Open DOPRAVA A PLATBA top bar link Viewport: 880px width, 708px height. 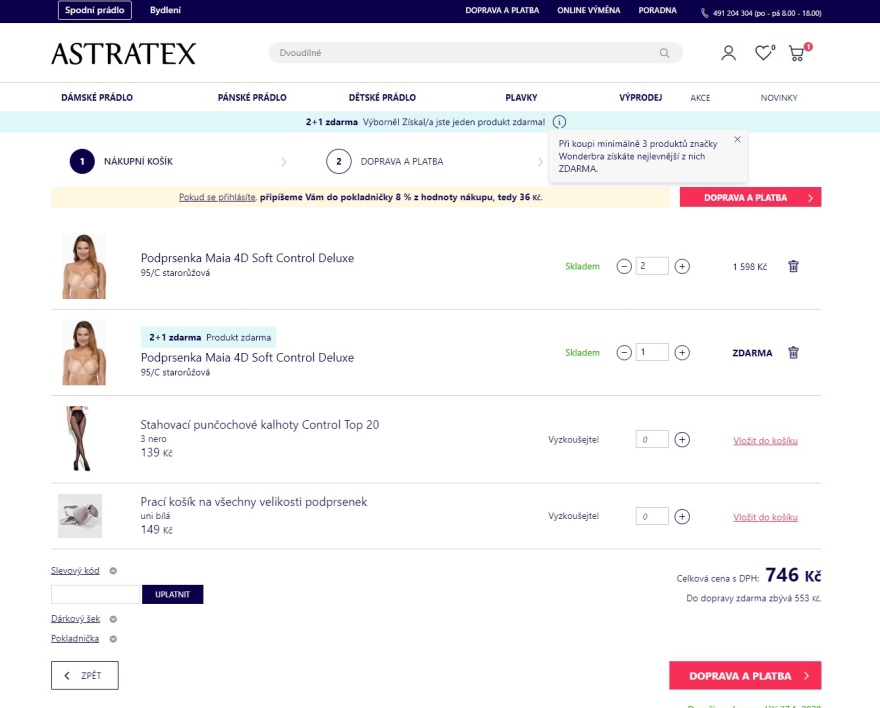pyautogui.click(x=502, y=10)
